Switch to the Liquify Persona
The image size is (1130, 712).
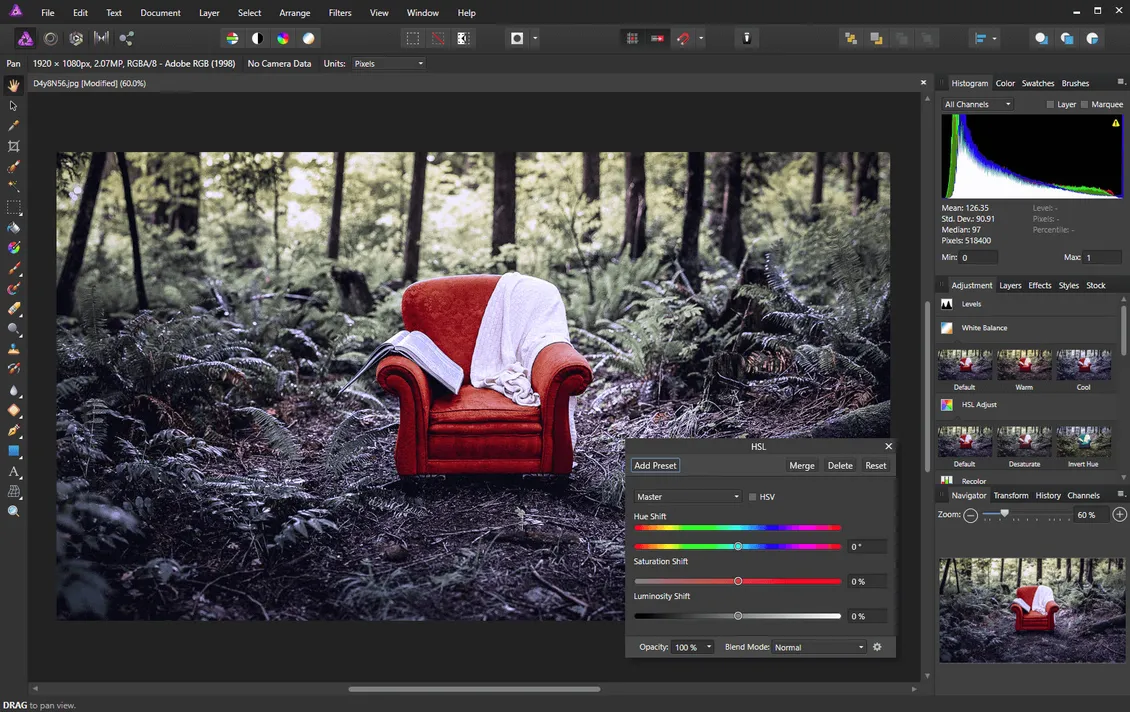(x=50, y=39)
